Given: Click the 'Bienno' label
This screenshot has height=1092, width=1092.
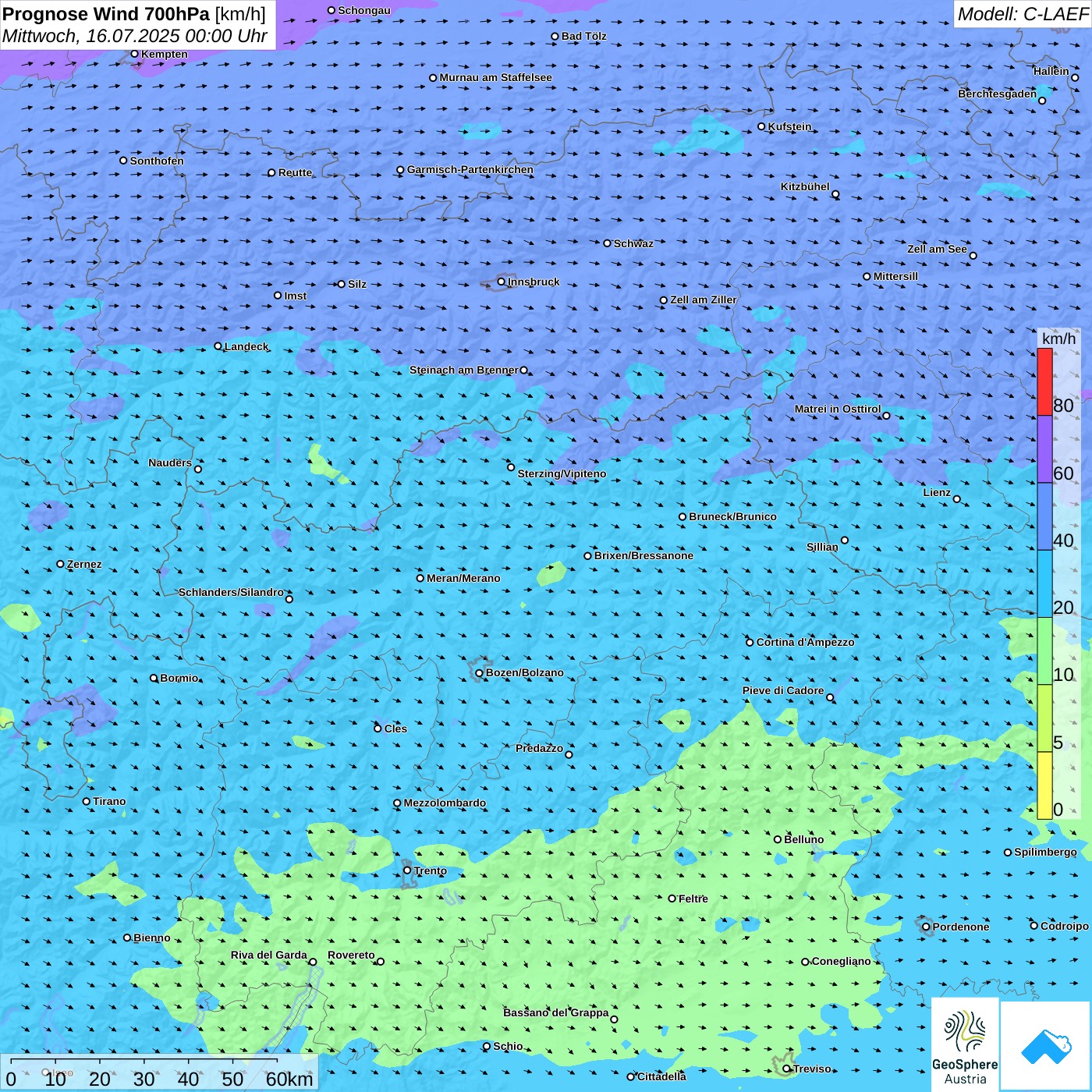Looking at the screenshot, I should (x=152, y=938).
